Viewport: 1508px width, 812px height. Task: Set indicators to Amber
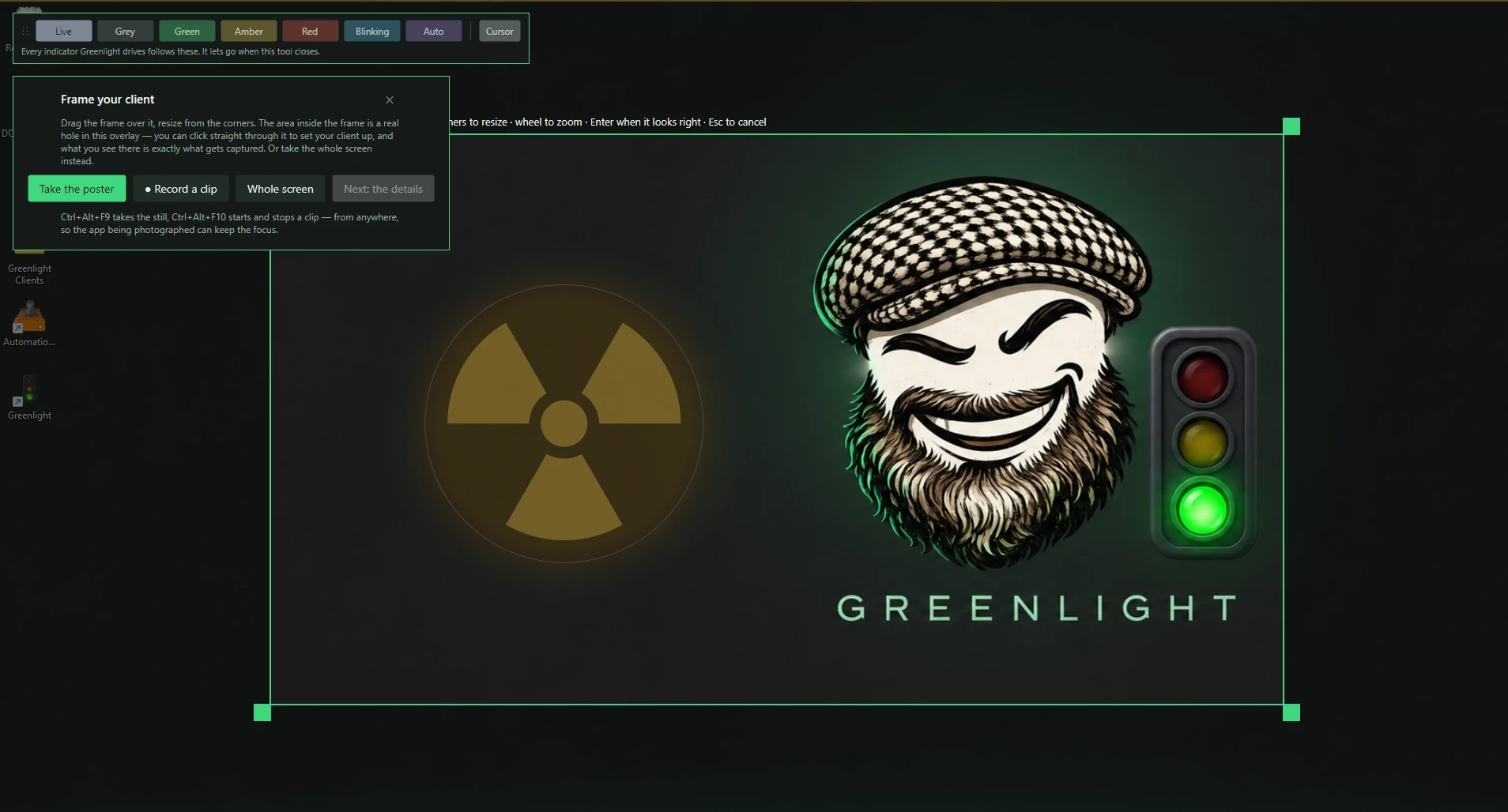click(248, 31)
